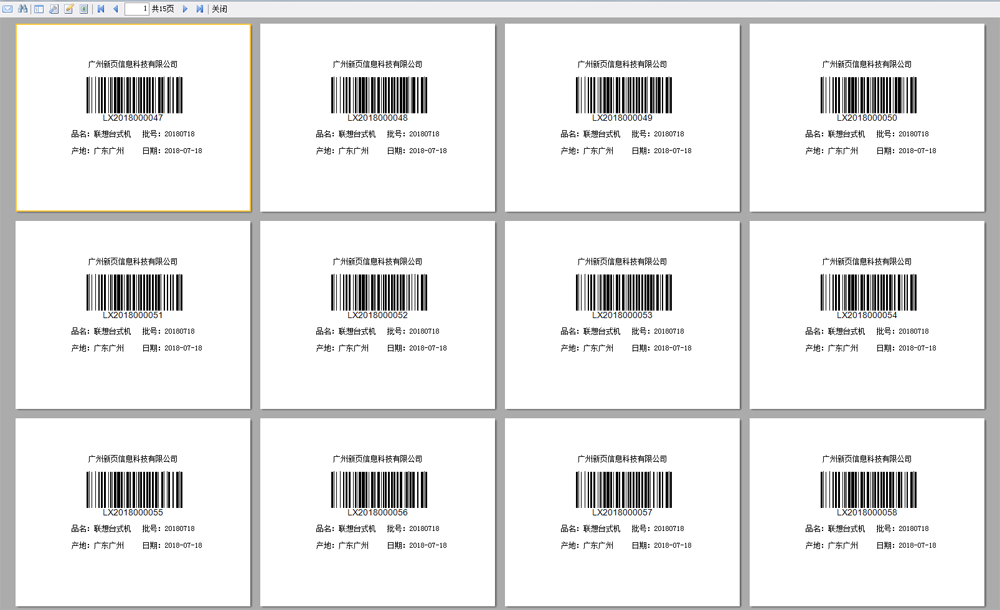1000x610 pixels.
Task: Click company title 广州新页信息科技有限公司 on page LX2018000052
Action: point(378,261)
